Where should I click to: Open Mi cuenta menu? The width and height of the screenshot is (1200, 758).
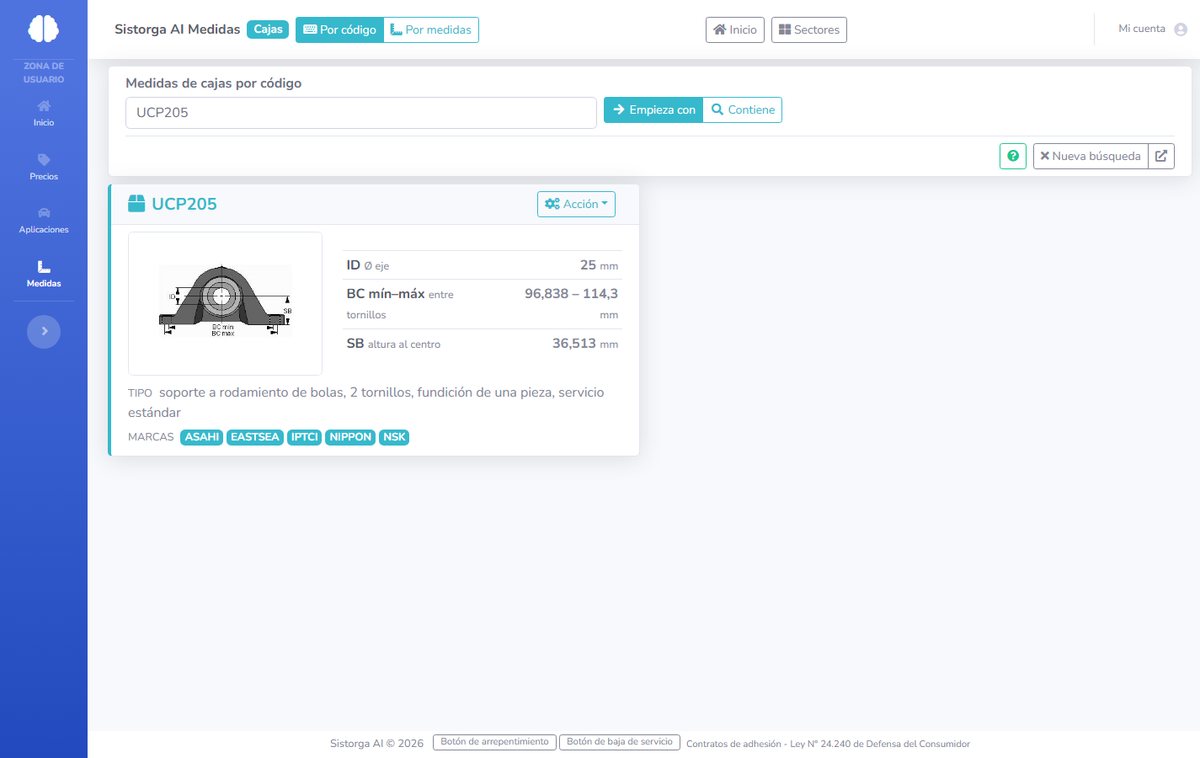1142,29
